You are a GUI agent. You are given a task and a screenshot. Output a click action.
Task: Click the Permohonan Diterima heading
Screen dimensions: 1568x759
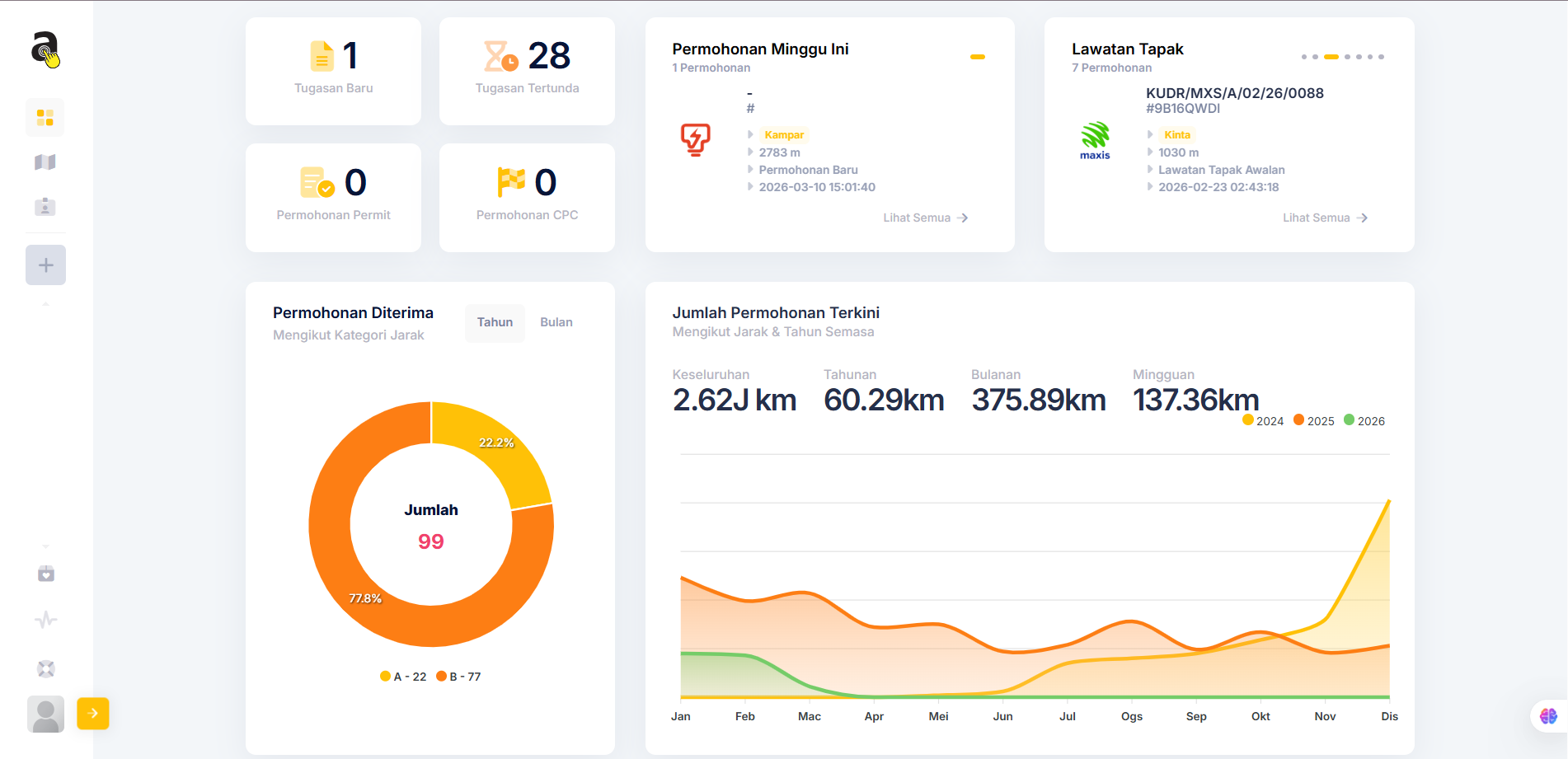click(x=353, y=313)
